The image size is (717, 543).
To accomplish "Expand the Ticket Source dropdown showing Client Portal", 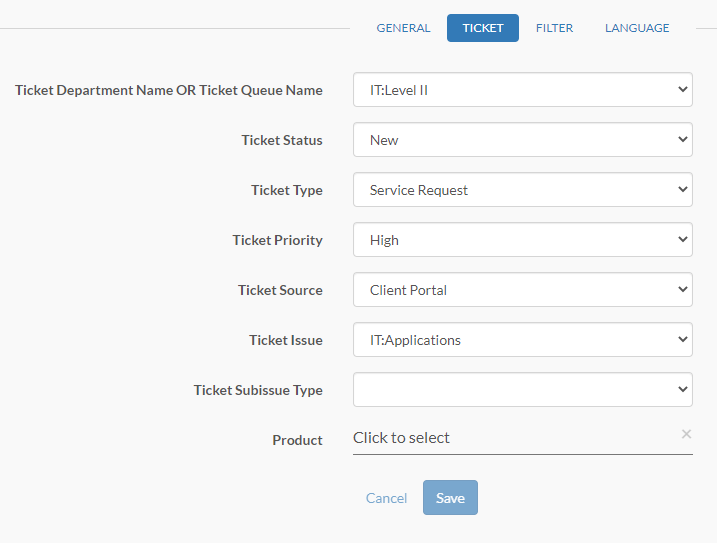I will [523, 290].
